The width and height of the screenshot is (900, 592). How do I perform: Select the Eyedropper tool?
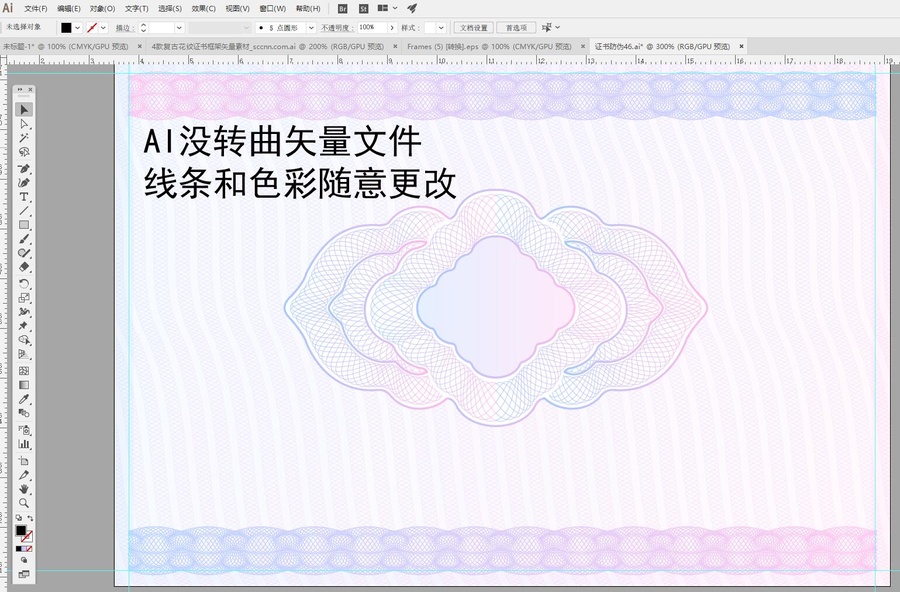(x=24, y=399)
